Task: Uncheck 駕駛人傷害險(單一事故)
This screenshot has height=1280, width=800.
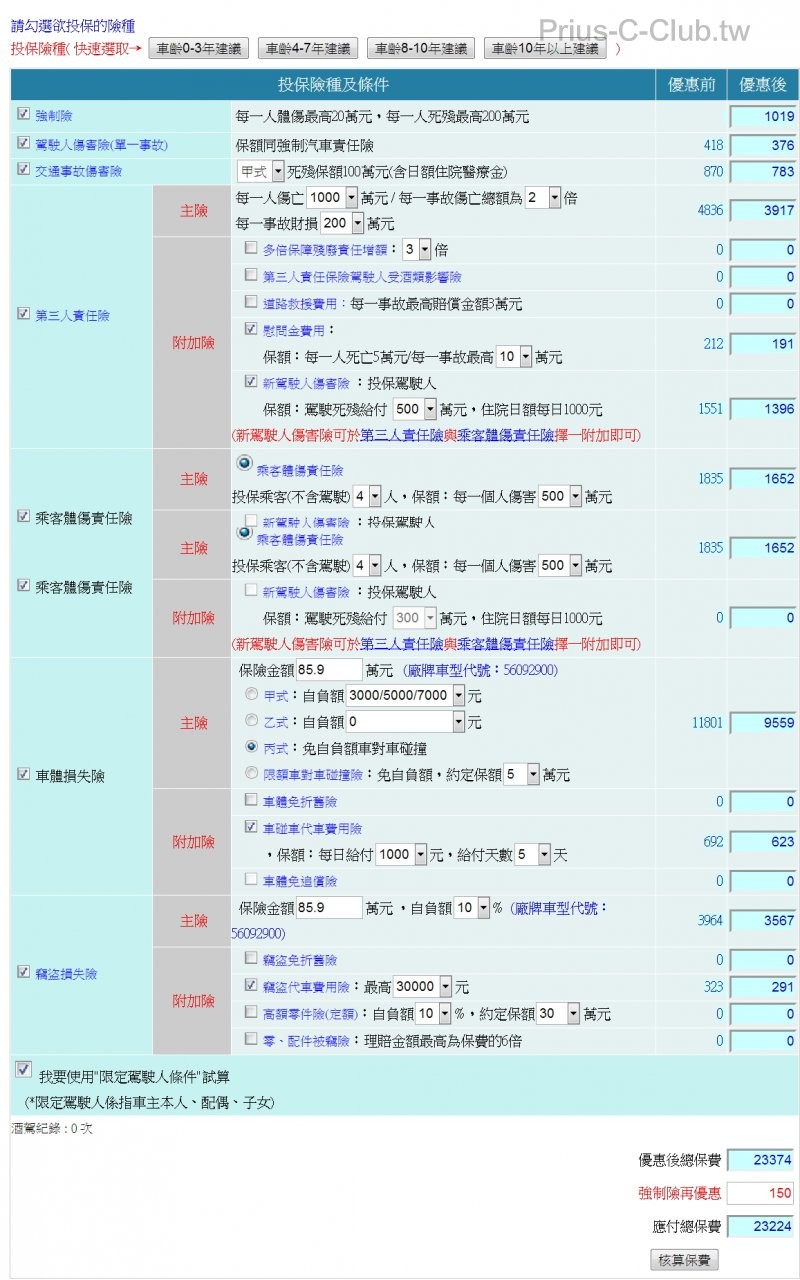Action: pos(24,144)
